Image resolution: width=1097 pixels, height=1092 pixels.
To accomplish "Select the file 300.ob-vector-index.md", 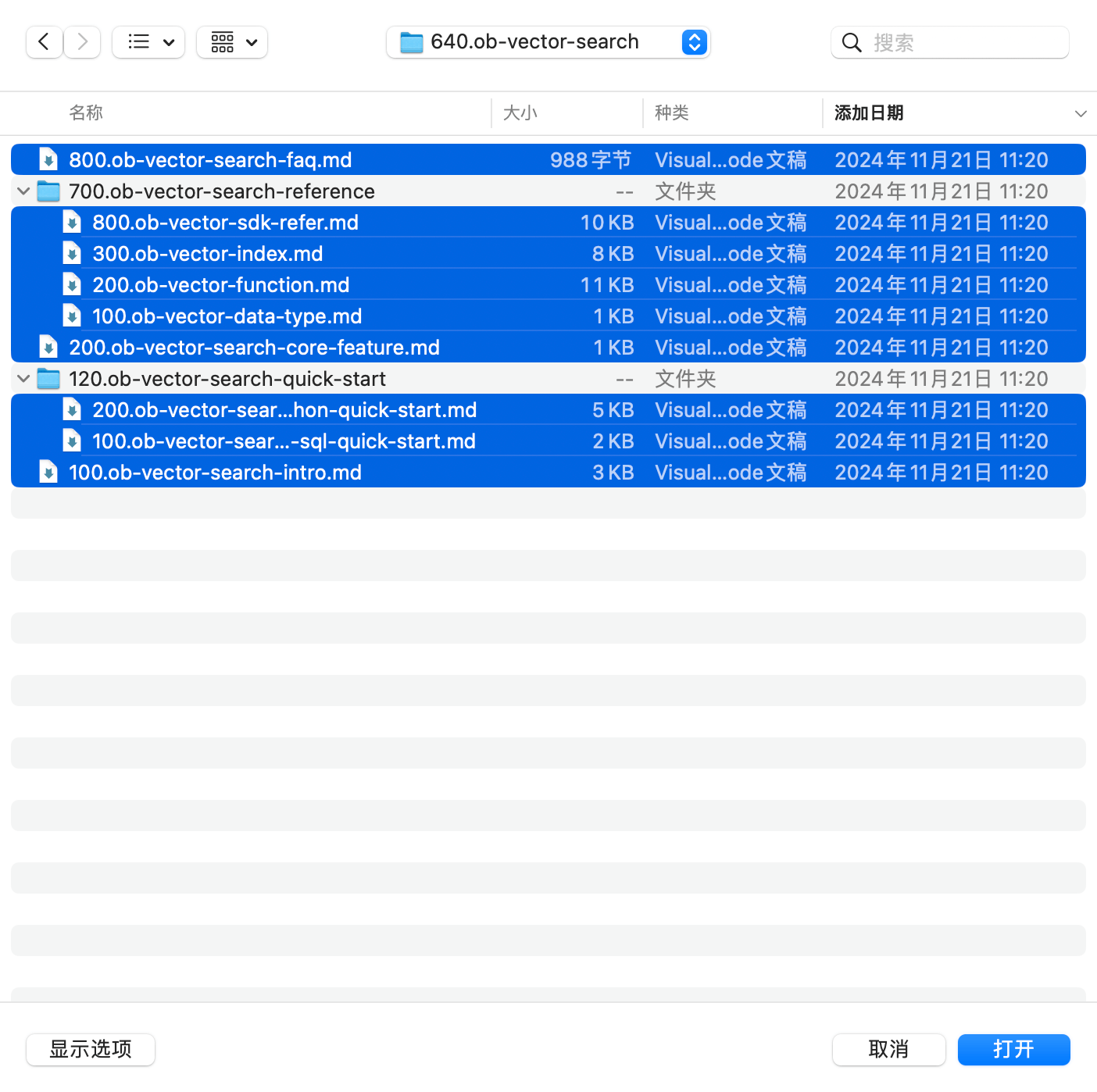I will (x=208, y=254).
